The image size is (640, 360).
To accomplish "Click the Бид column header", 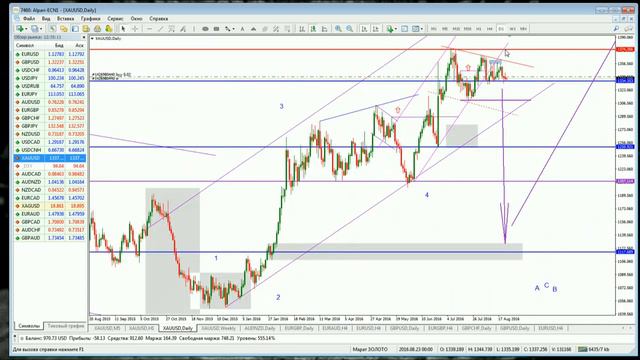I will 59,45.
